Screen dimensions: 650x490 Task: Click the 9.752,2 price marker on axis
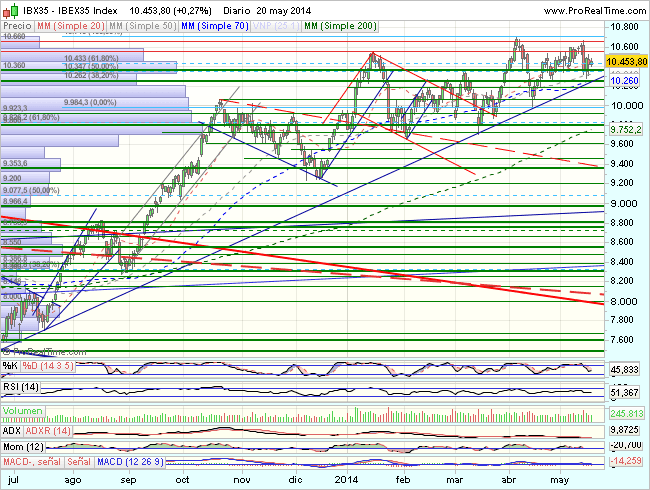(x=625, y=130)
